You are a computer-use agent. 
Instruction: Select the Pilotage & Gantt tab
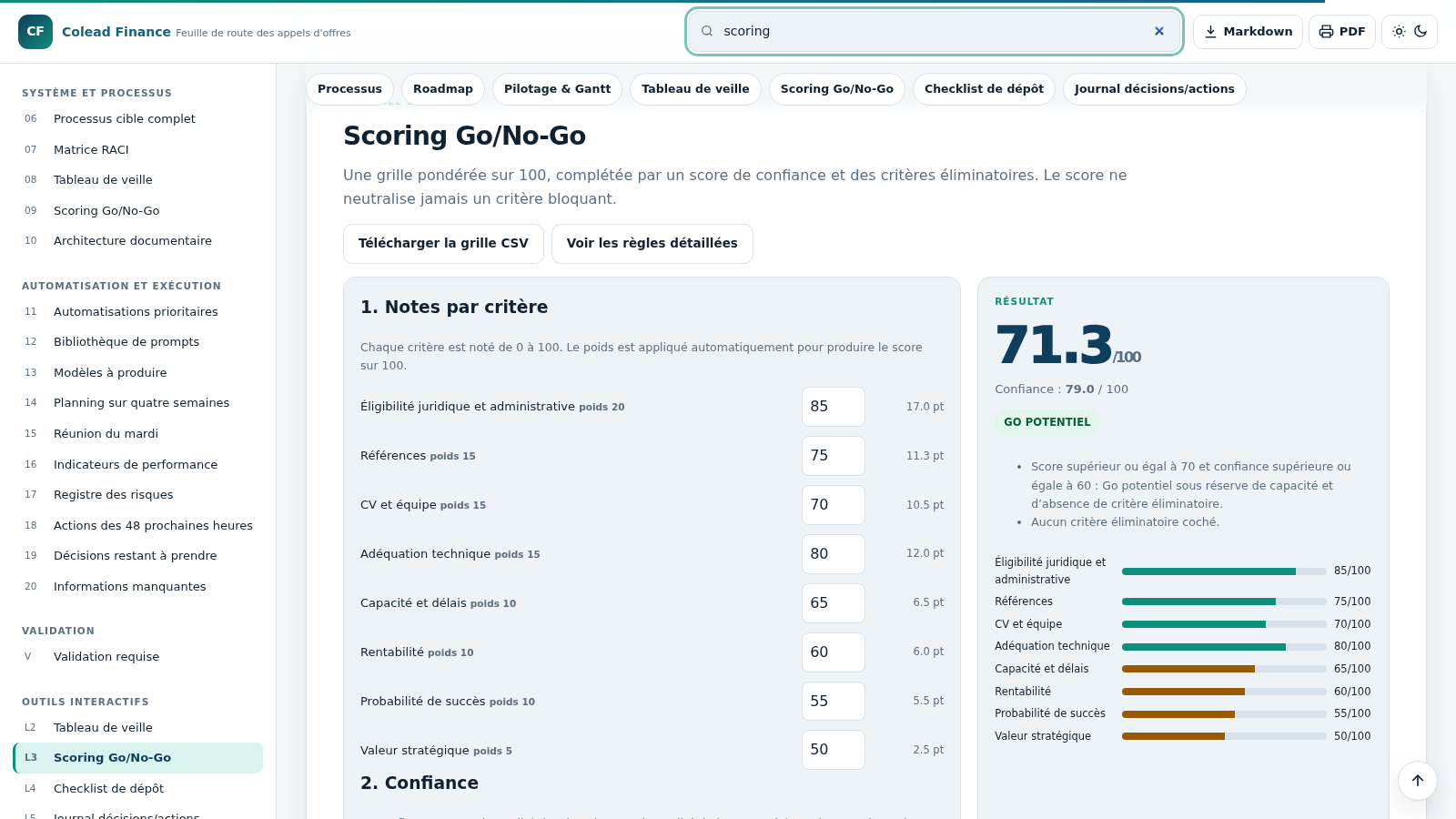[x=557, y=89]
